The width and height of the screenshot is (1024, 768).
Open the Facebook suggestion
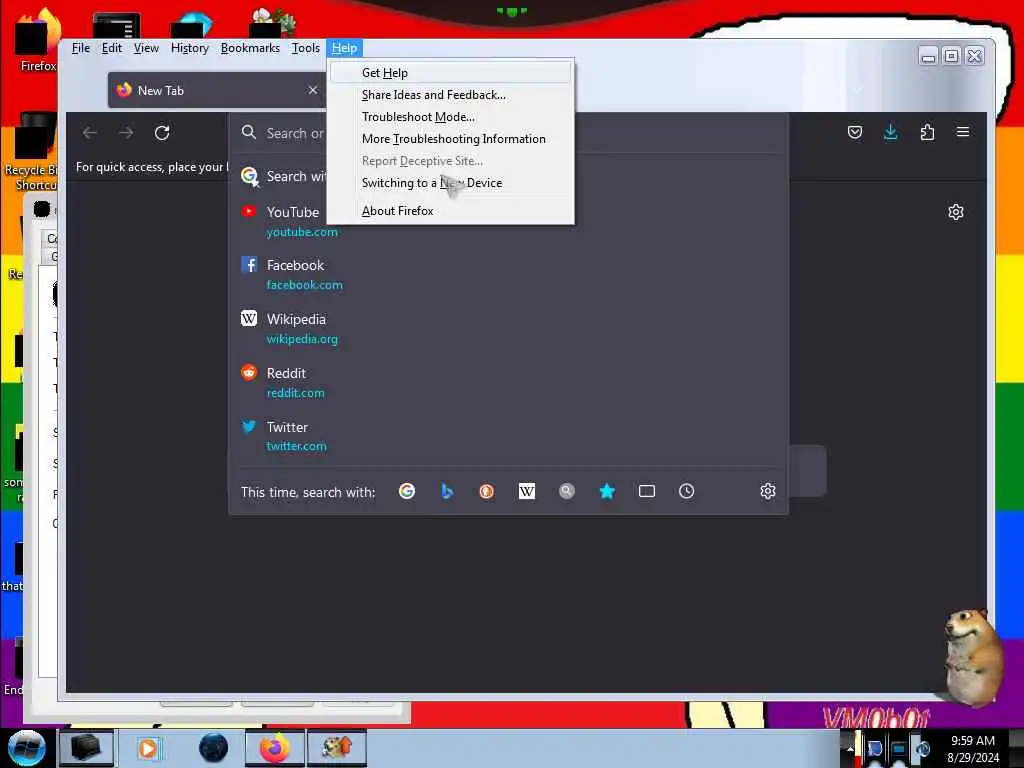click(509, 275)
